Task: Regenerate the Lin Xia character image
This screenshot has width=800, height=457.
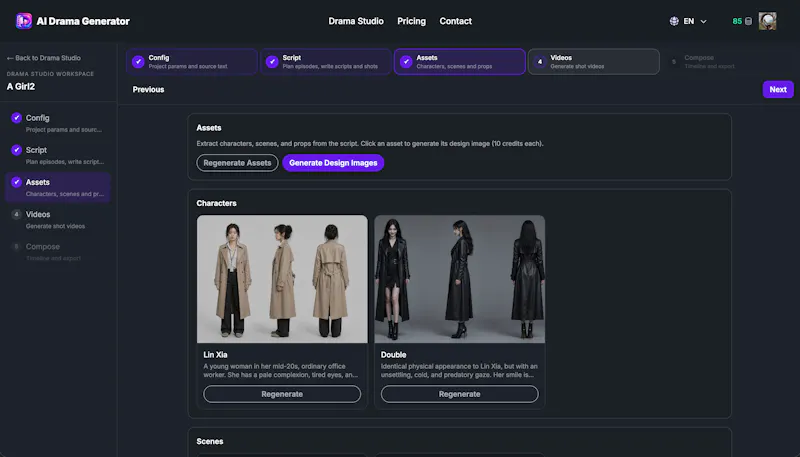Action: 282,394
